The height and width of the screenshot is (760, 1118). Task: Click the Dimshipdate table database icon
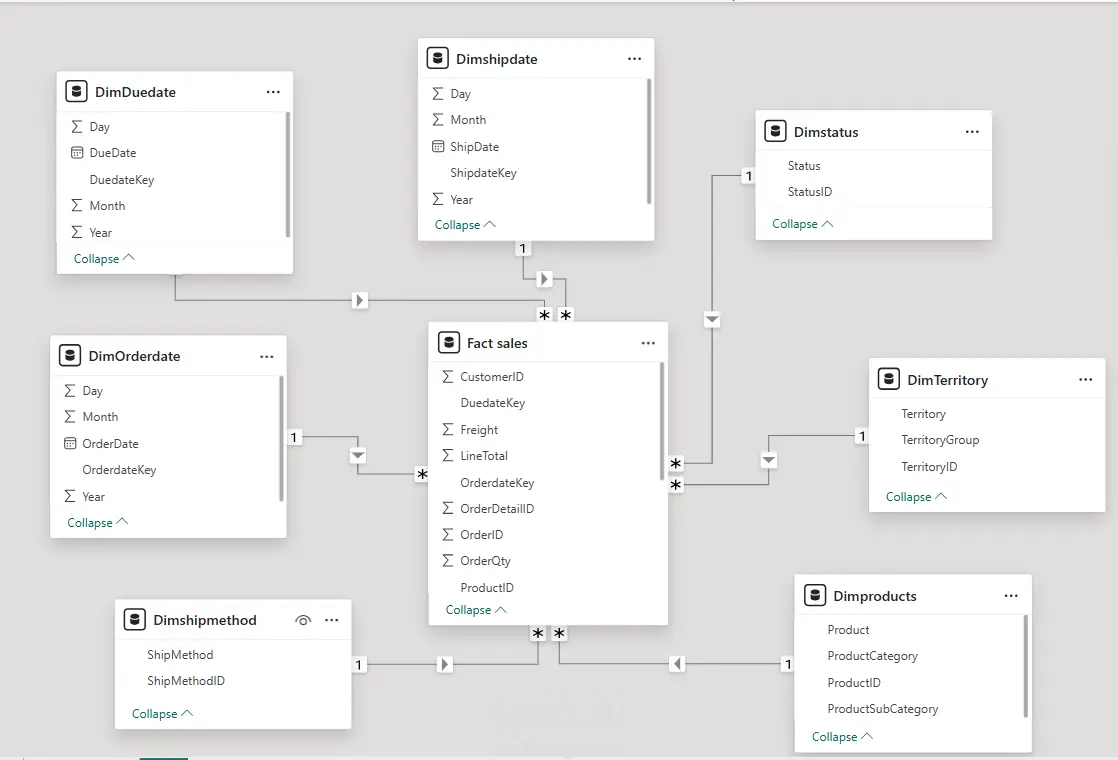(437, 59)
